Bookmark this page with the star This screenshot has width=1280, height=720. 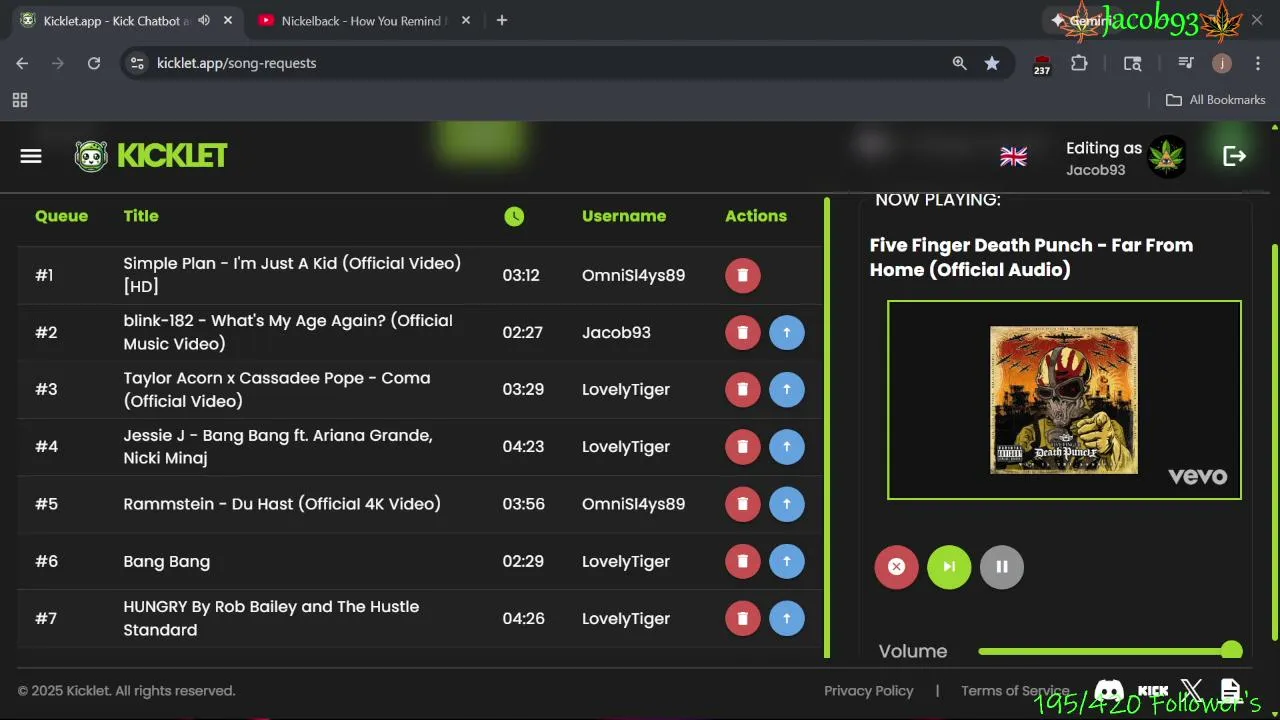[991, 63]
